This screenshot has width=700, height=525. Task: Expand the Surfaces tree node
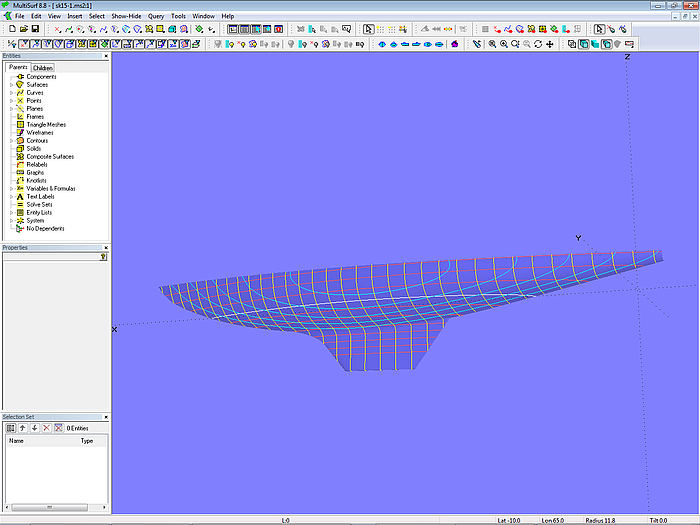(x=11, y=85)
